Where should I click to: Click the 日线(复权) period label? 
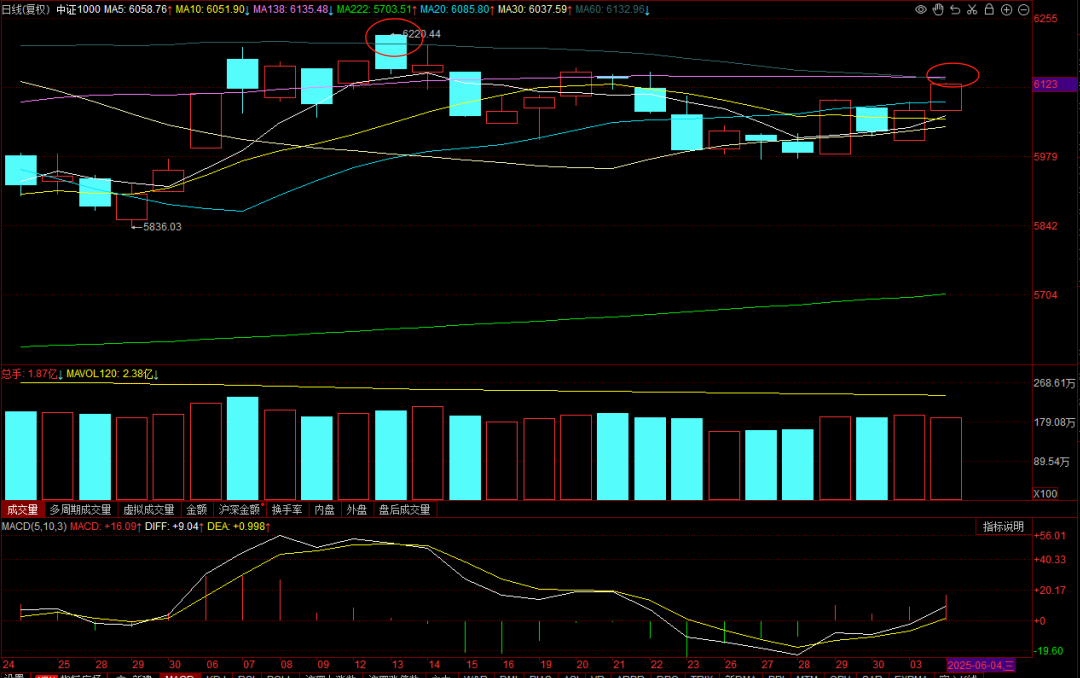point(26,10)
